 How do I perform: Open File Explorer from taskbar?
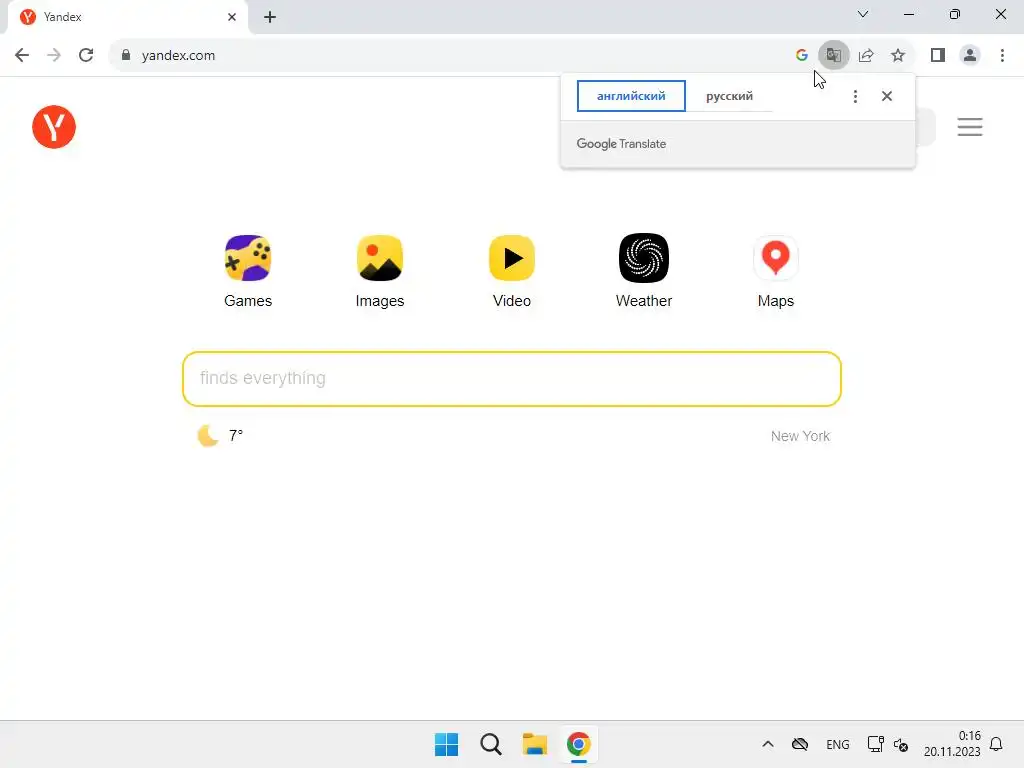[534, 744]
